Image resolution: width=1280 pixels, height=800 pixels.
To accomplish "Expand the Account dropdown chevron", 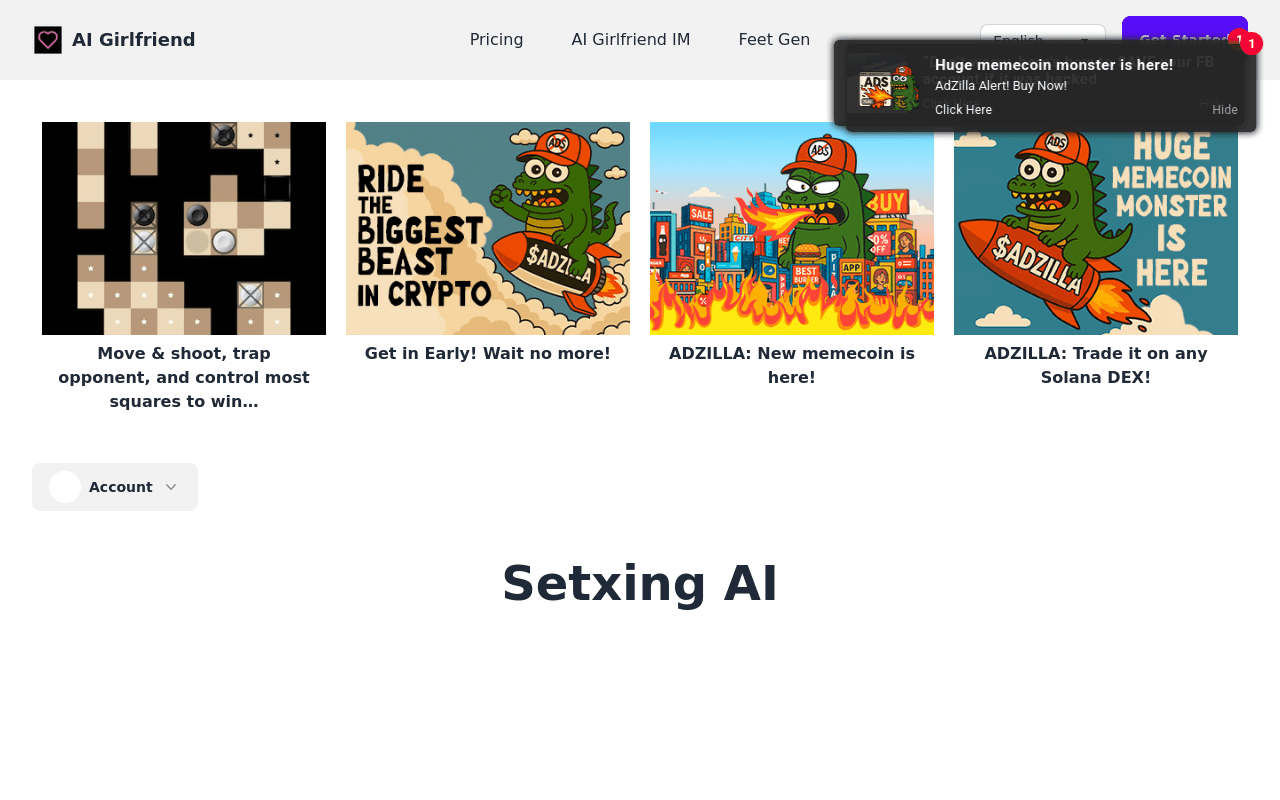I will pos(171,487).
